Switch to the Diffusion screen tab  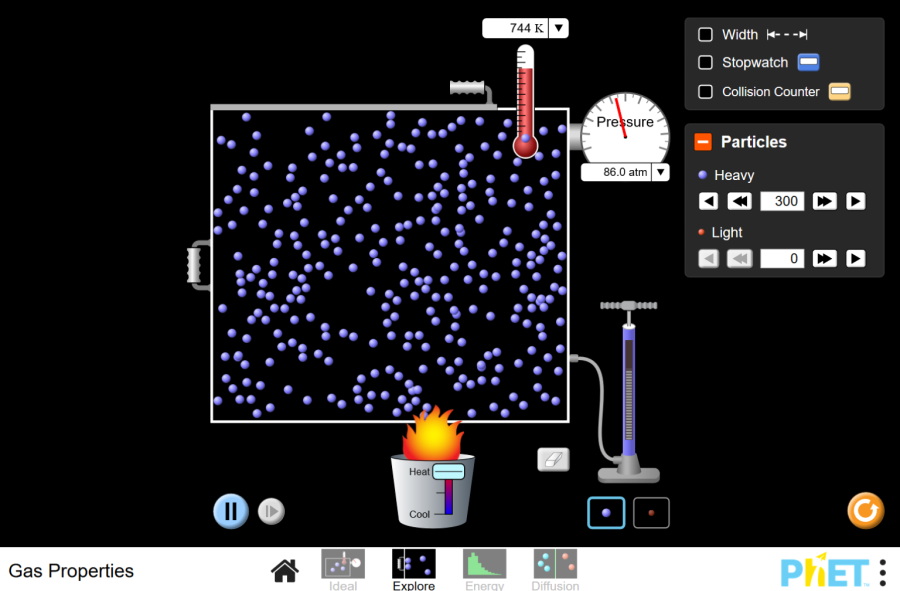pyautogui.click(x=555, y=570)
